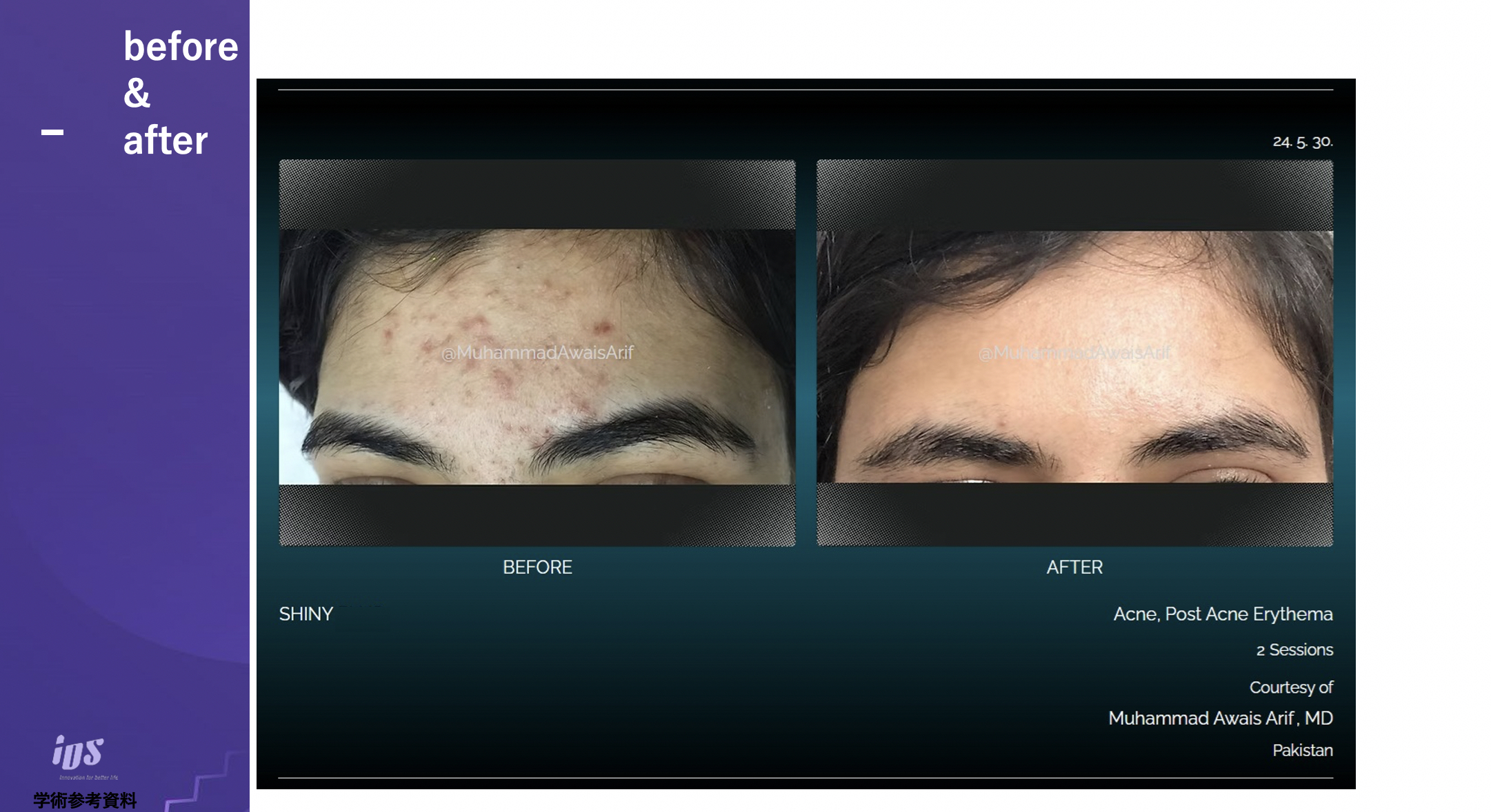Click the word before in the title
Screen dimensions: 1491x812
click(x=181, y=47)
